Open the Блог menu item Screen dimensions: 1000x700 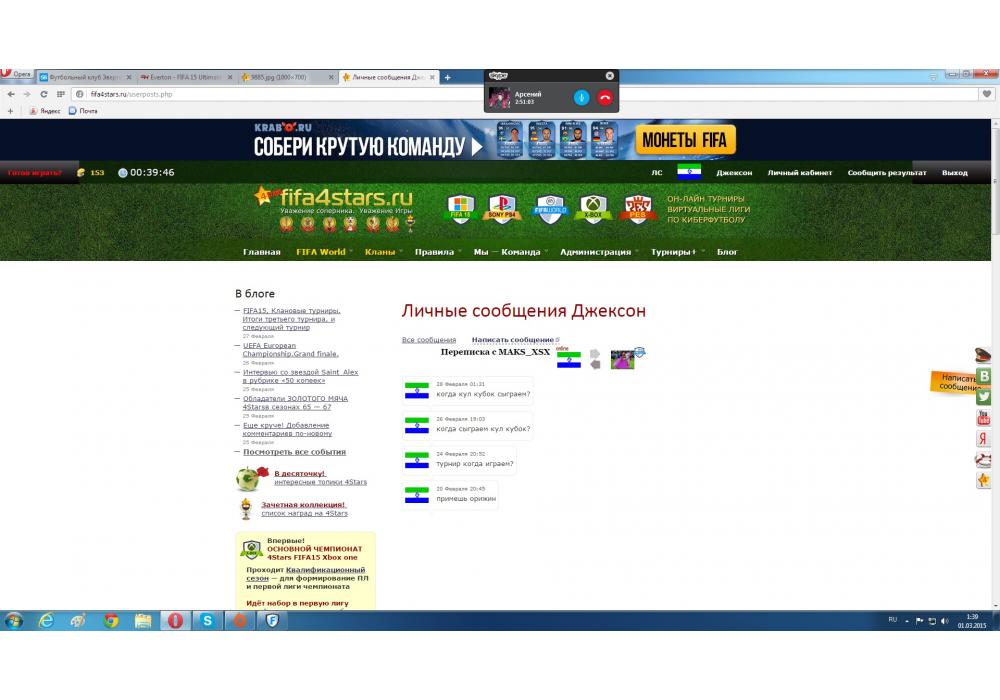pyautogui.click(x=727, y=252)
